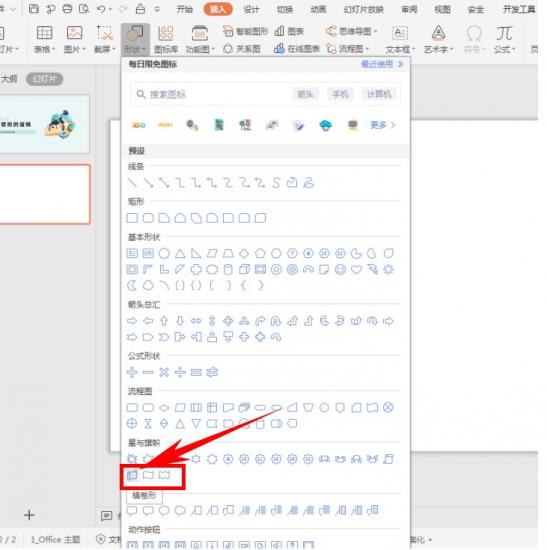The width and height of the screenshot is (547, 550).
Task: Pick the isosceles triangle shape
Action: (180, 253)
